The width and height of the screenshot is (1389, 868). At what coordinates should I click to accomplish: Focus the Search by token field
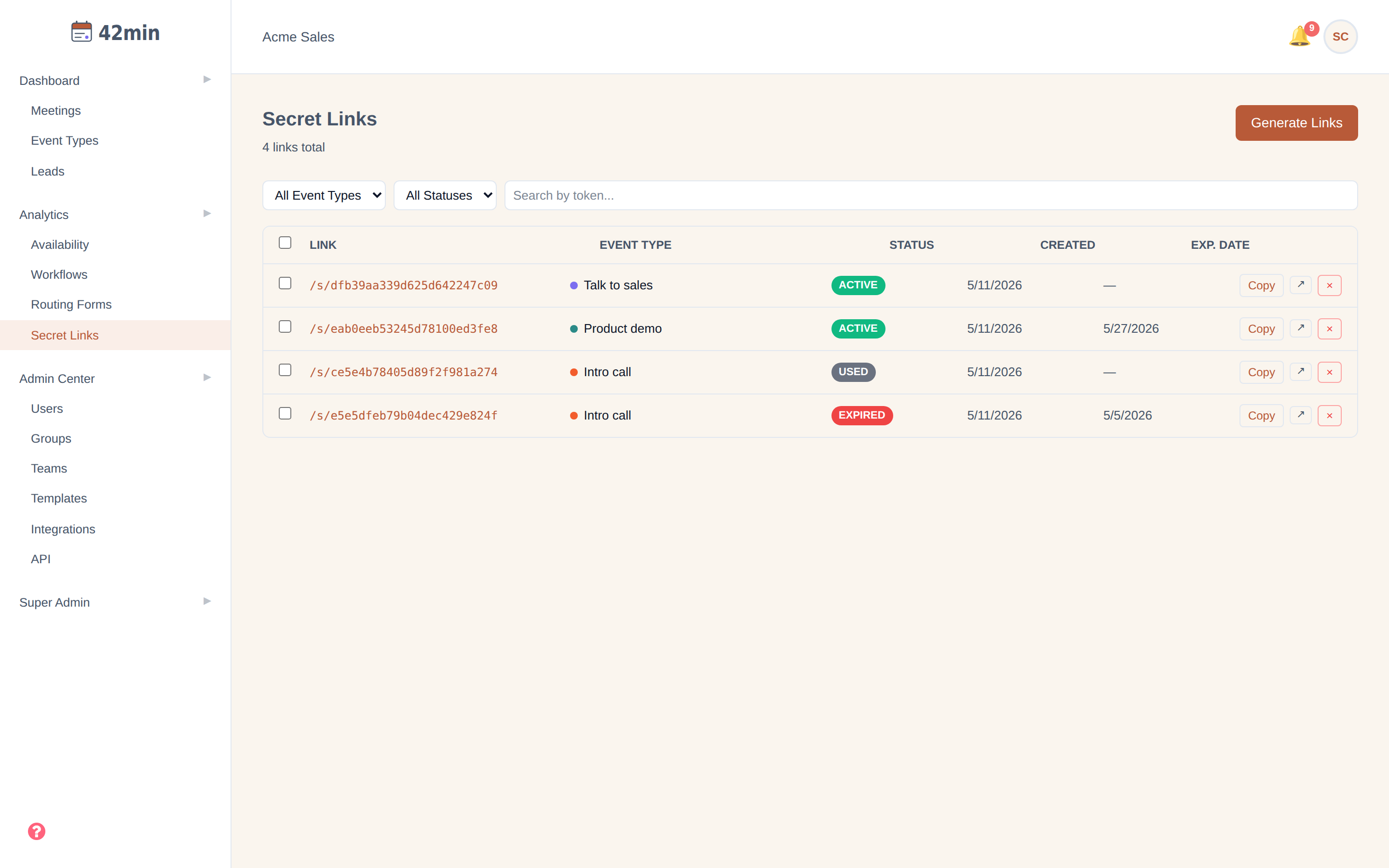931,195
